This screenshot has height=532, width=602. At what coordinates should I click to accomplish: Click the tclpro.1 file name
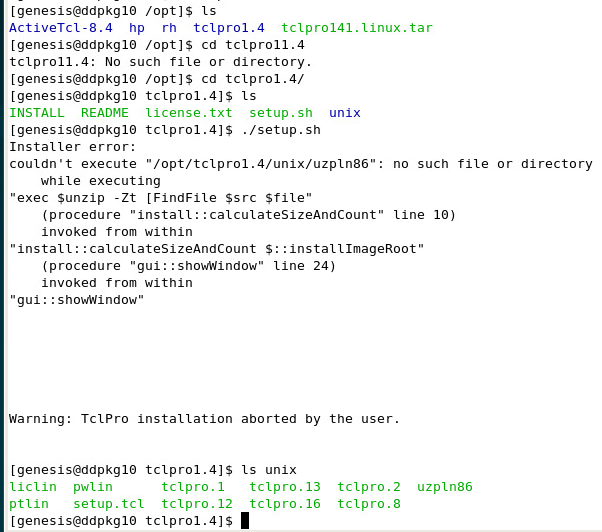pos(193,487)
